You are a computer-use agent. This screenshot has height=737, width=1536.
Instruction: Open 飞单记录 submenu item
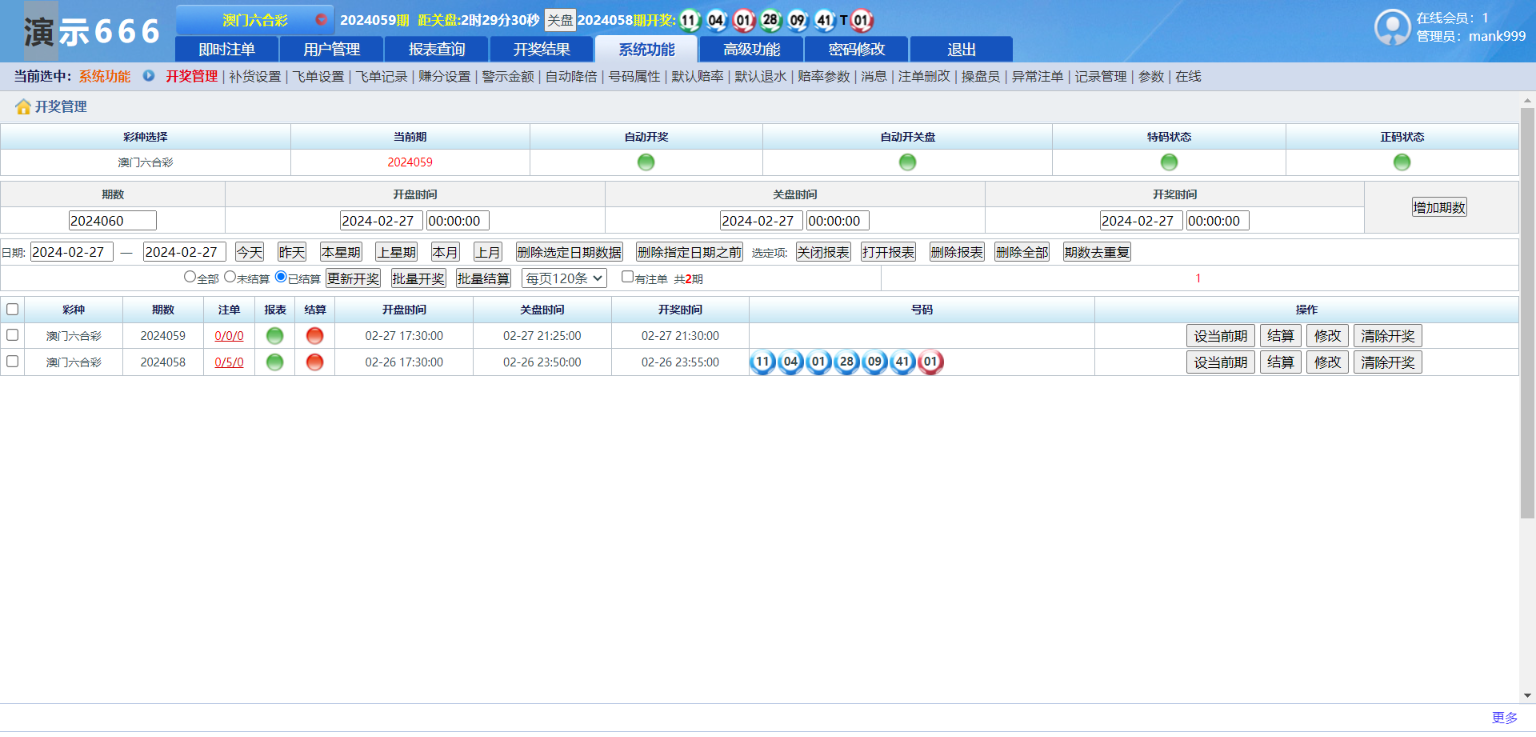(x=382, y=76)
